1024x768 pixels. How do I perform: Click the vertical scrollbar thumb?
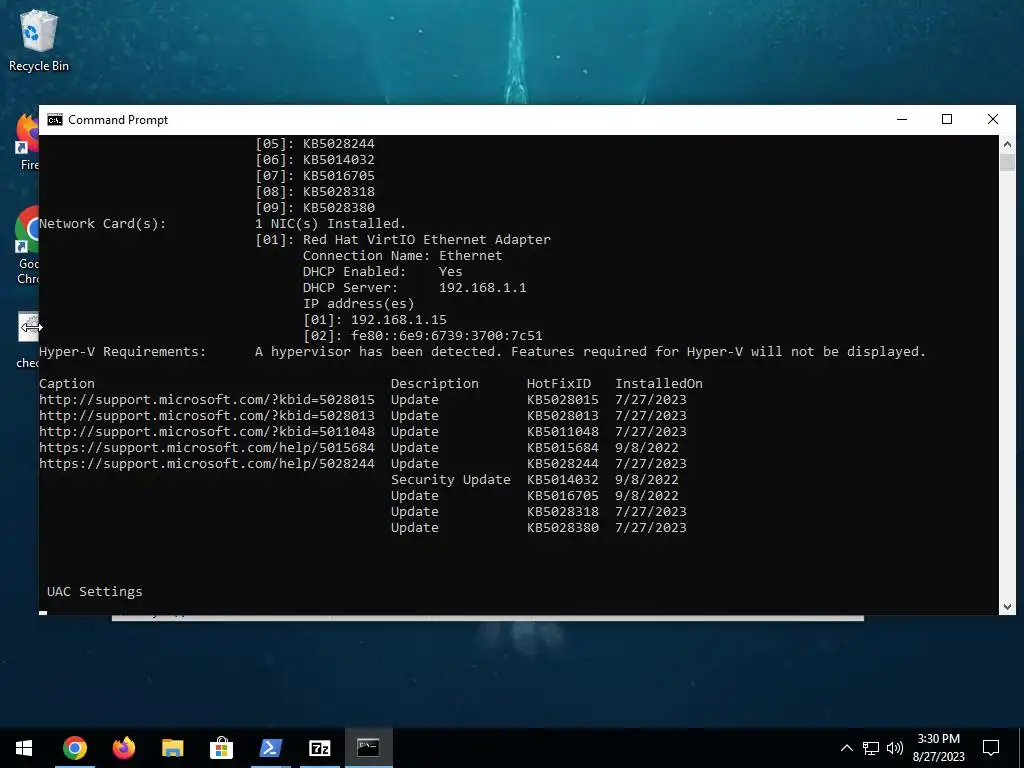click(1007, 162)
